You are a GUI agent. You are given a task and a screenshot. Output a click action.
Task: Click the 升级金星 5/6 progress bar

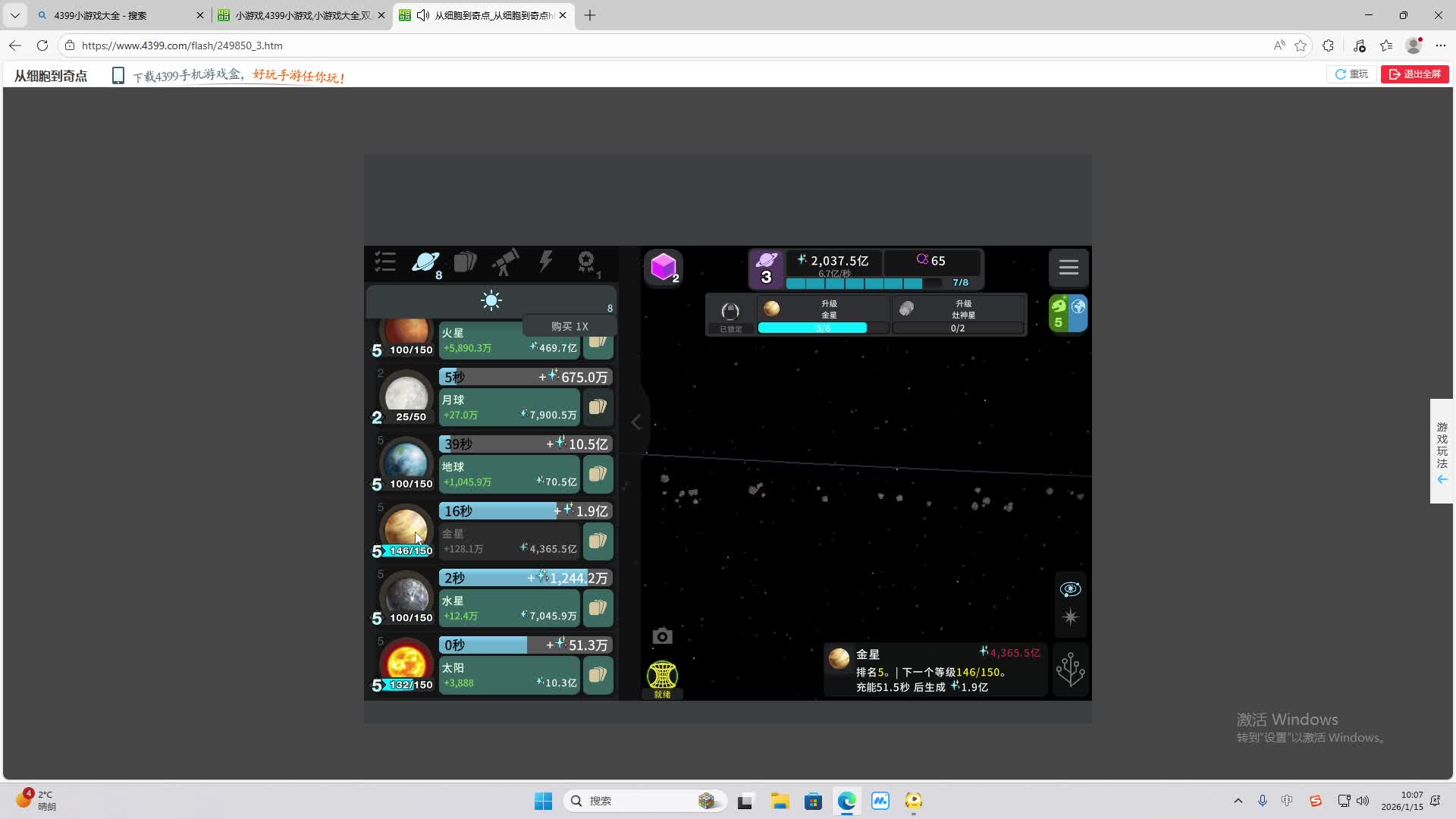824,328
